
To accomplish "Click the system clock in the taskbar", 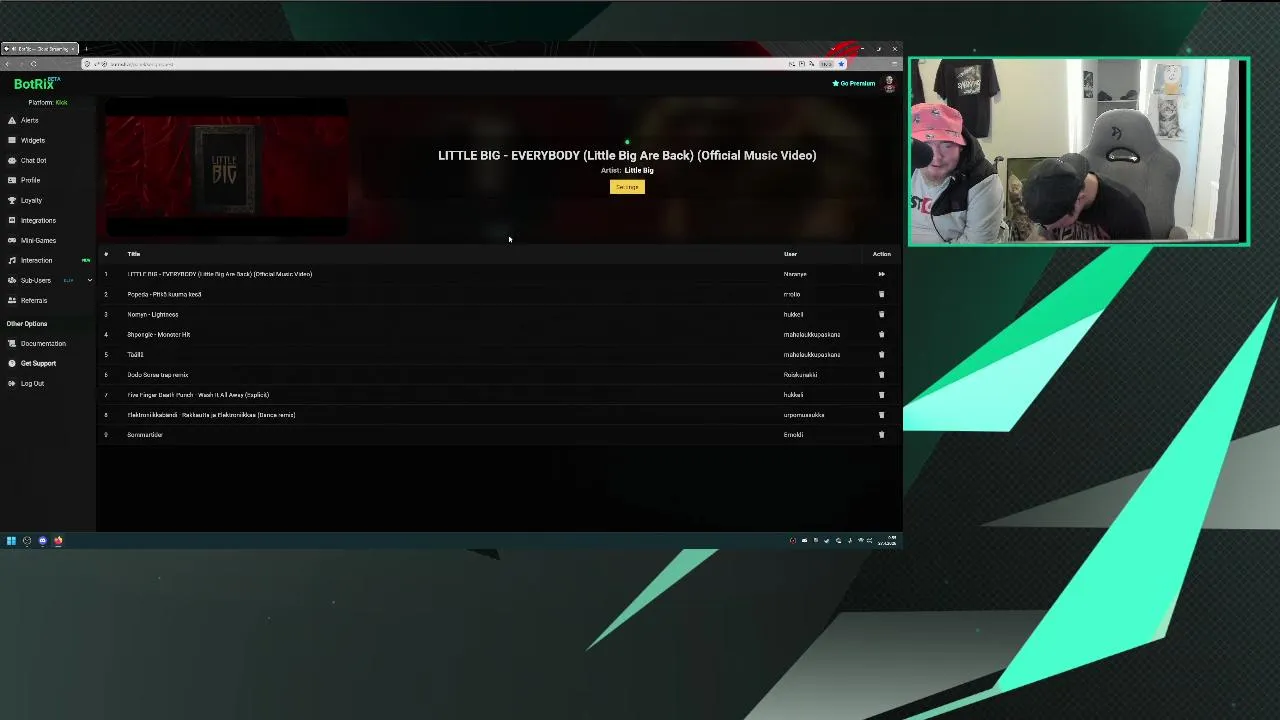I will [887, 541].
